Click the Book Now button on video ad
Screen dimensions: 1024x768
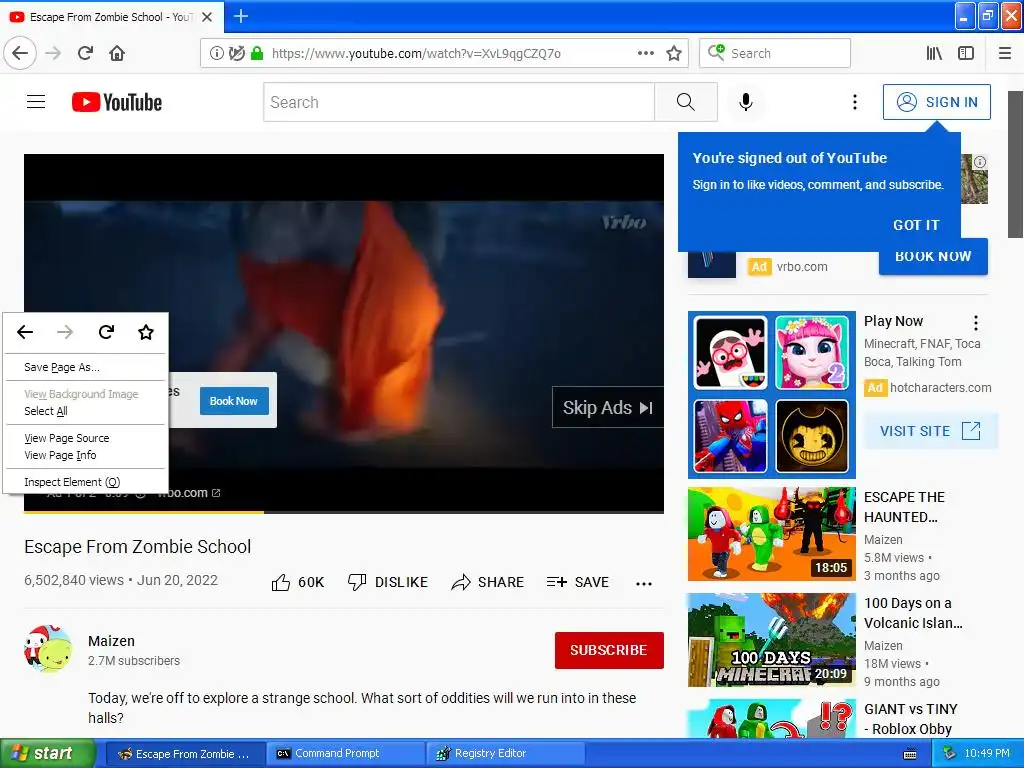[234, 401]
